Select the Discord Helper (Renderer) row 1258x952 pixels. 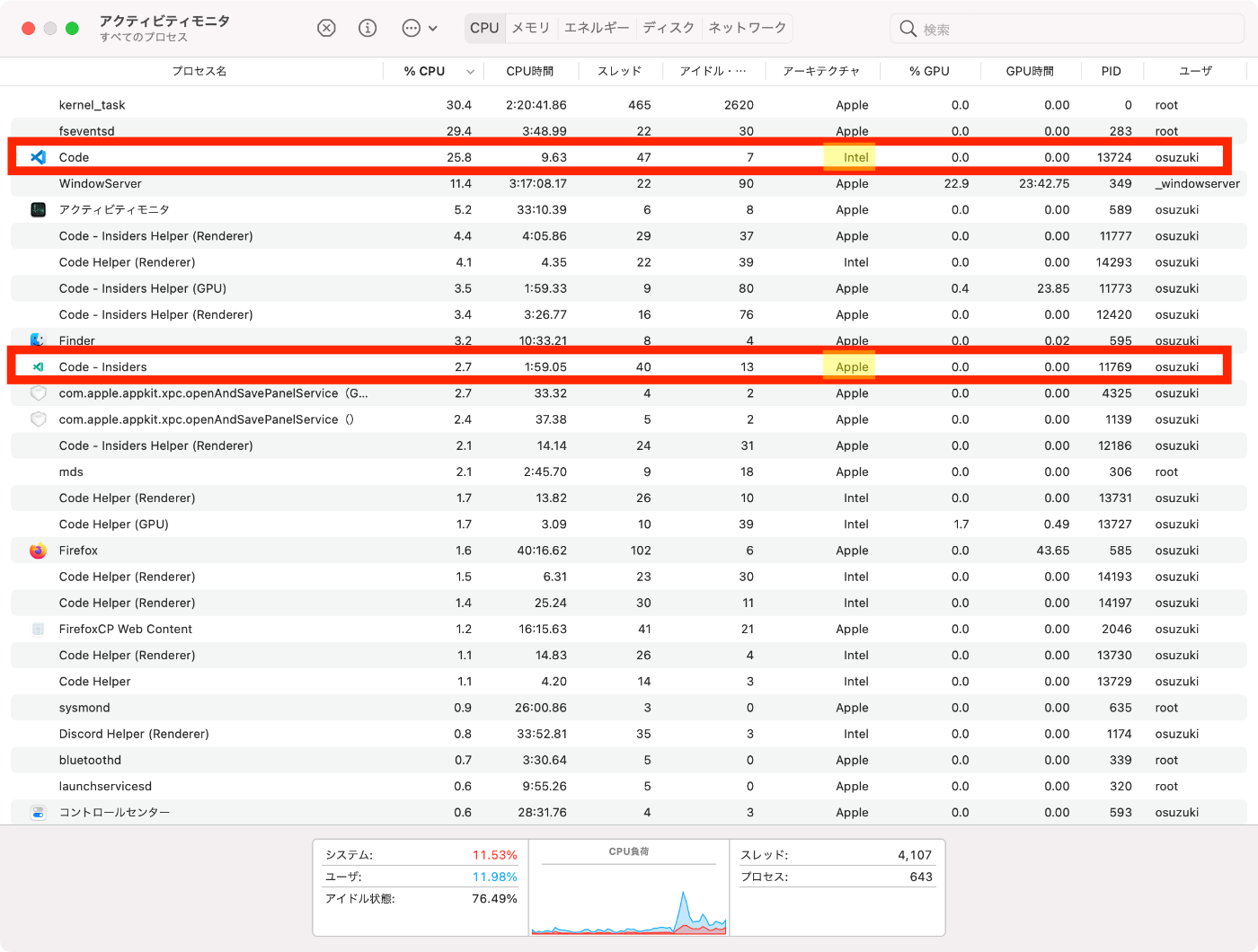point(629,734)
